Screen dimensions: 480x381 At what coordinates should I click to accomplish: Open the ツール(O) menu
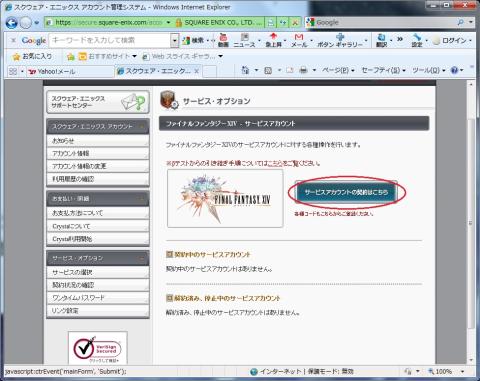[429, 70]
